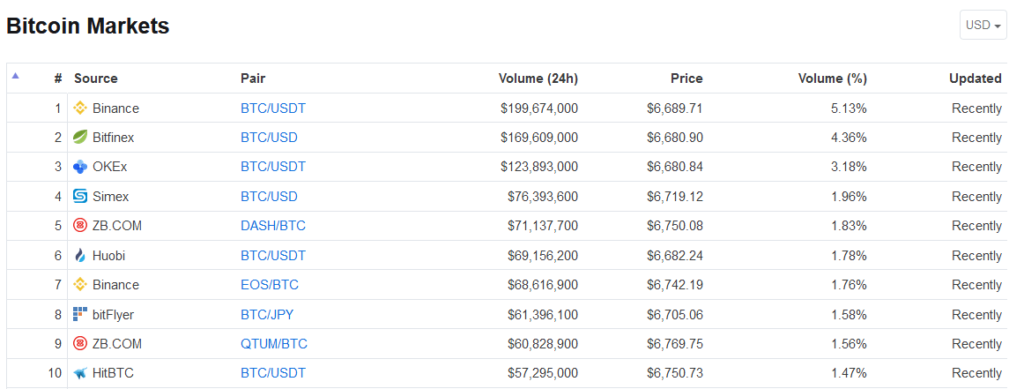Click the ZB.COM logo in row 9

[80, 343]
